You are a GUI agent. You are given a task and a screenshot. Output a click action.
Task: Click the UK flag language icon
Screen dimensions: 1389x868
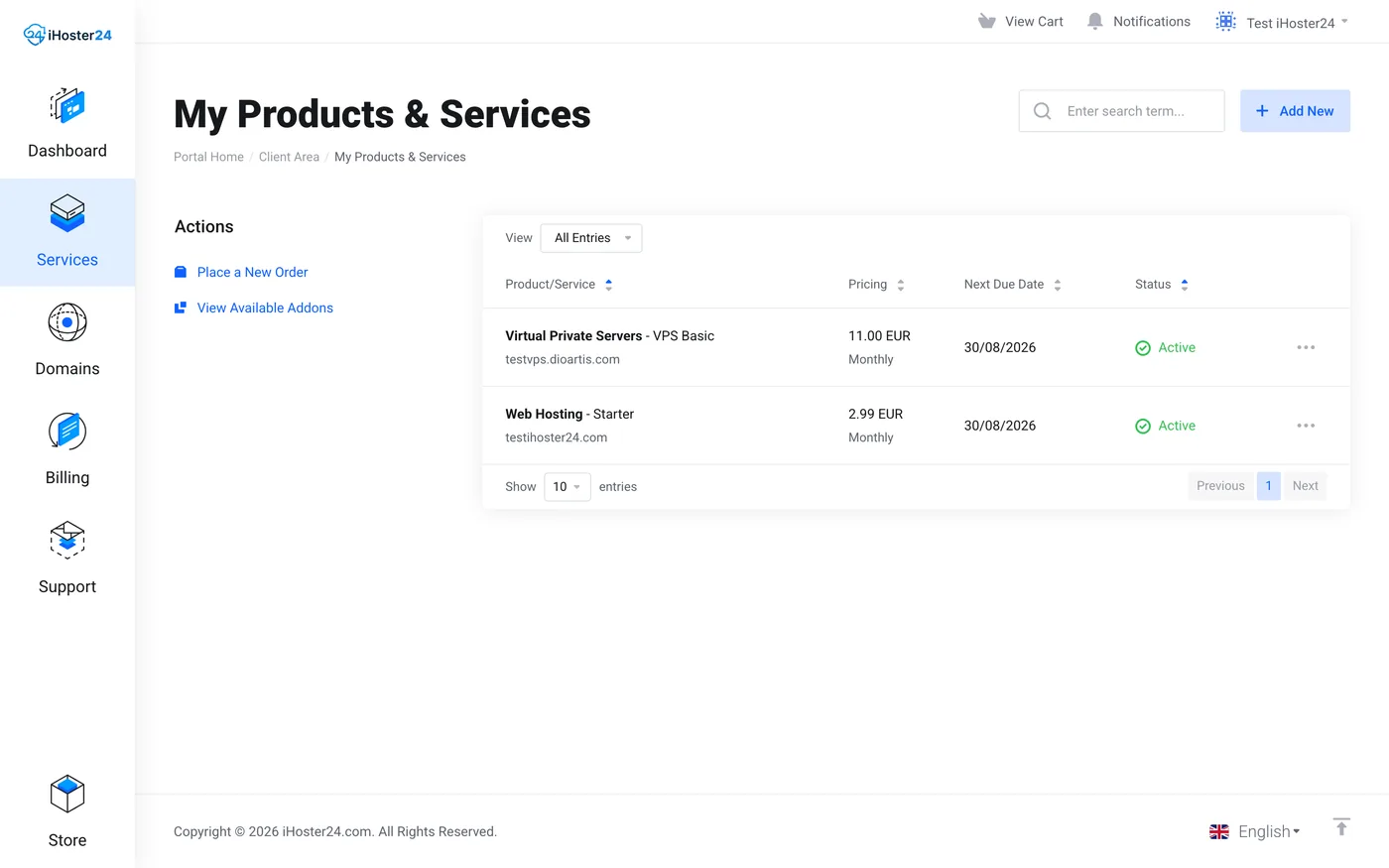tap(1219, 831)
